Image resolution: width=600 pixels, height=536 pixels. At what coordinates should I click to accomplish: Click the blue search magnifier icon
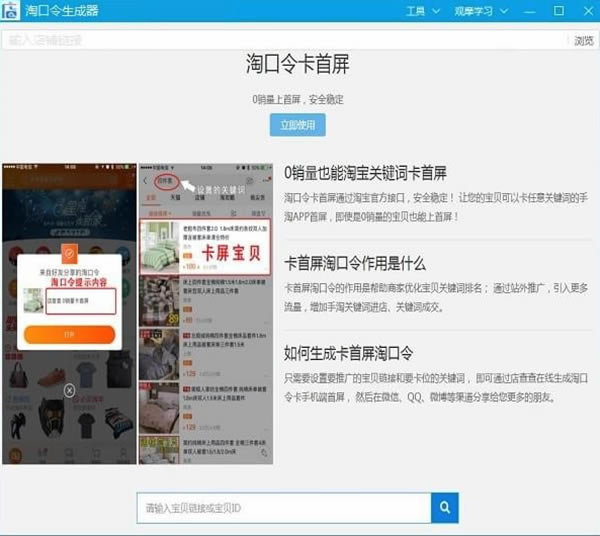445,508
